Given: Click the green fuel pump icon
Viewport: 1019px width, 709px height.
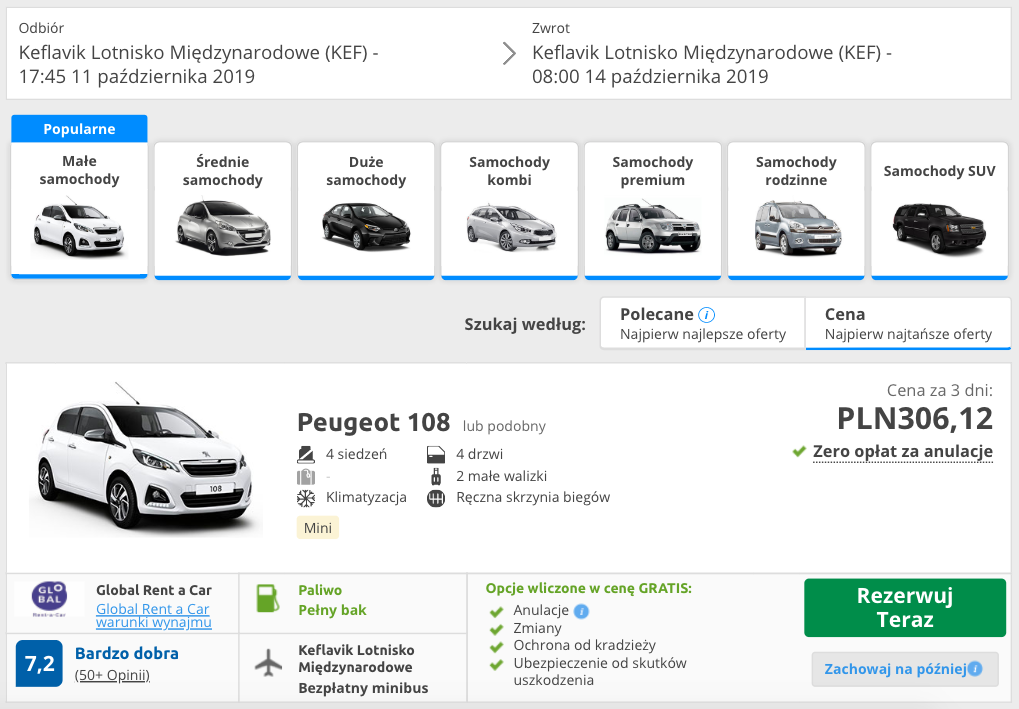Looking at the screenshot, I should [268, 599].
